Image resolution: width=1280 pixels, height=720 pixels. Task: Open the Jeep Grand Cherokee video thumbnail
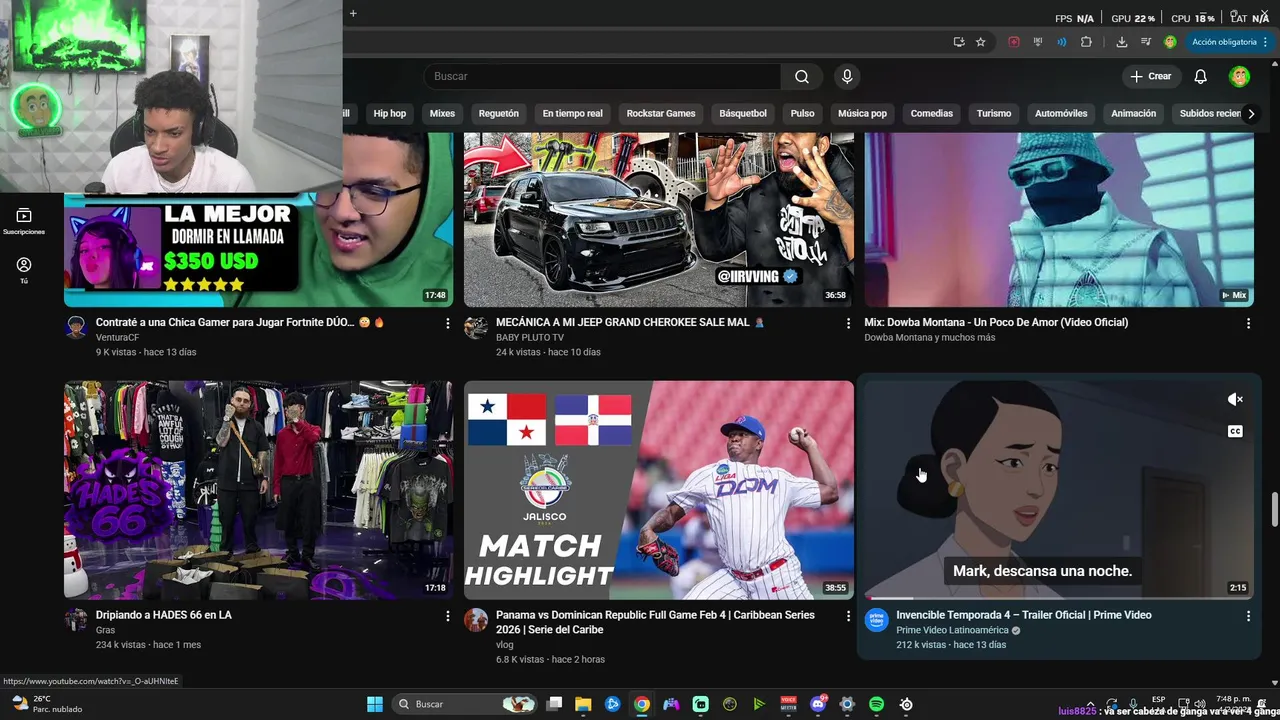pos(659,219)
